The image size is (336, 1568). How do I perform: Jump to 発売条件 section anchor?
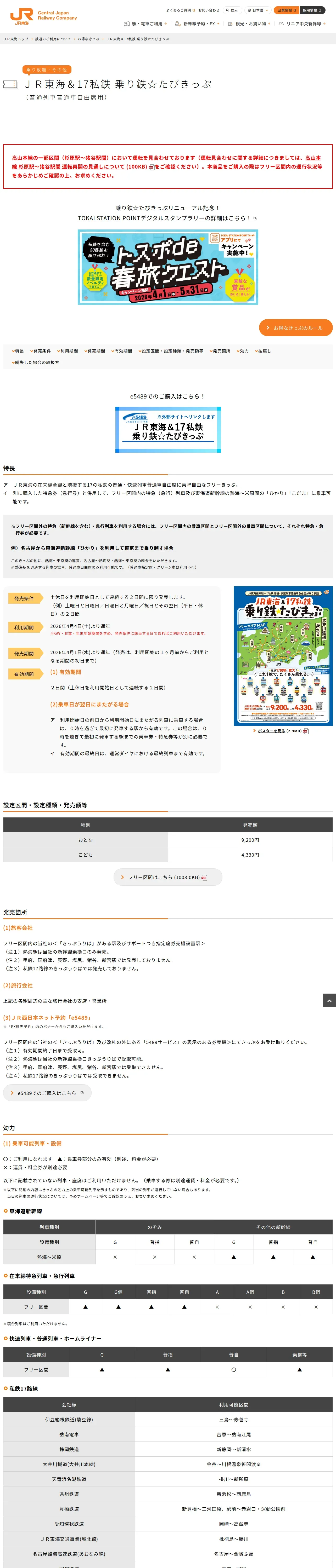coord(40,351)
